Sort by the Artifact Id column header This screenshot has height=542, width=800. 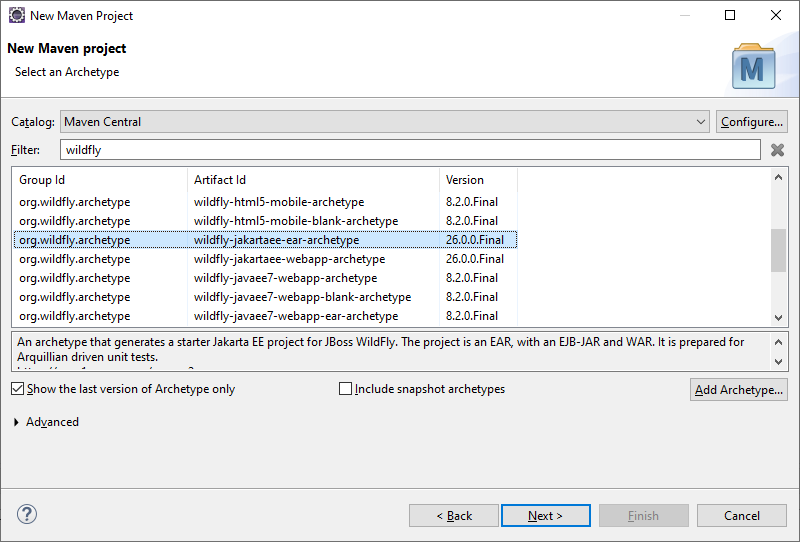[x=313, y=180]
